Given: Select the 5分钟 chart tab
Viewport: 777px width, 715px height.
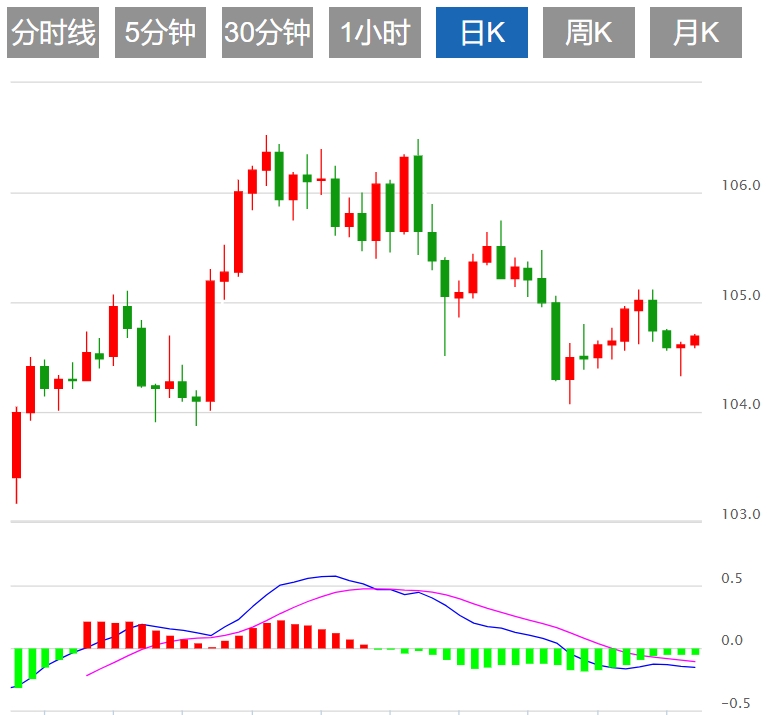Looking at the screenshot, I should pos(160,33).
